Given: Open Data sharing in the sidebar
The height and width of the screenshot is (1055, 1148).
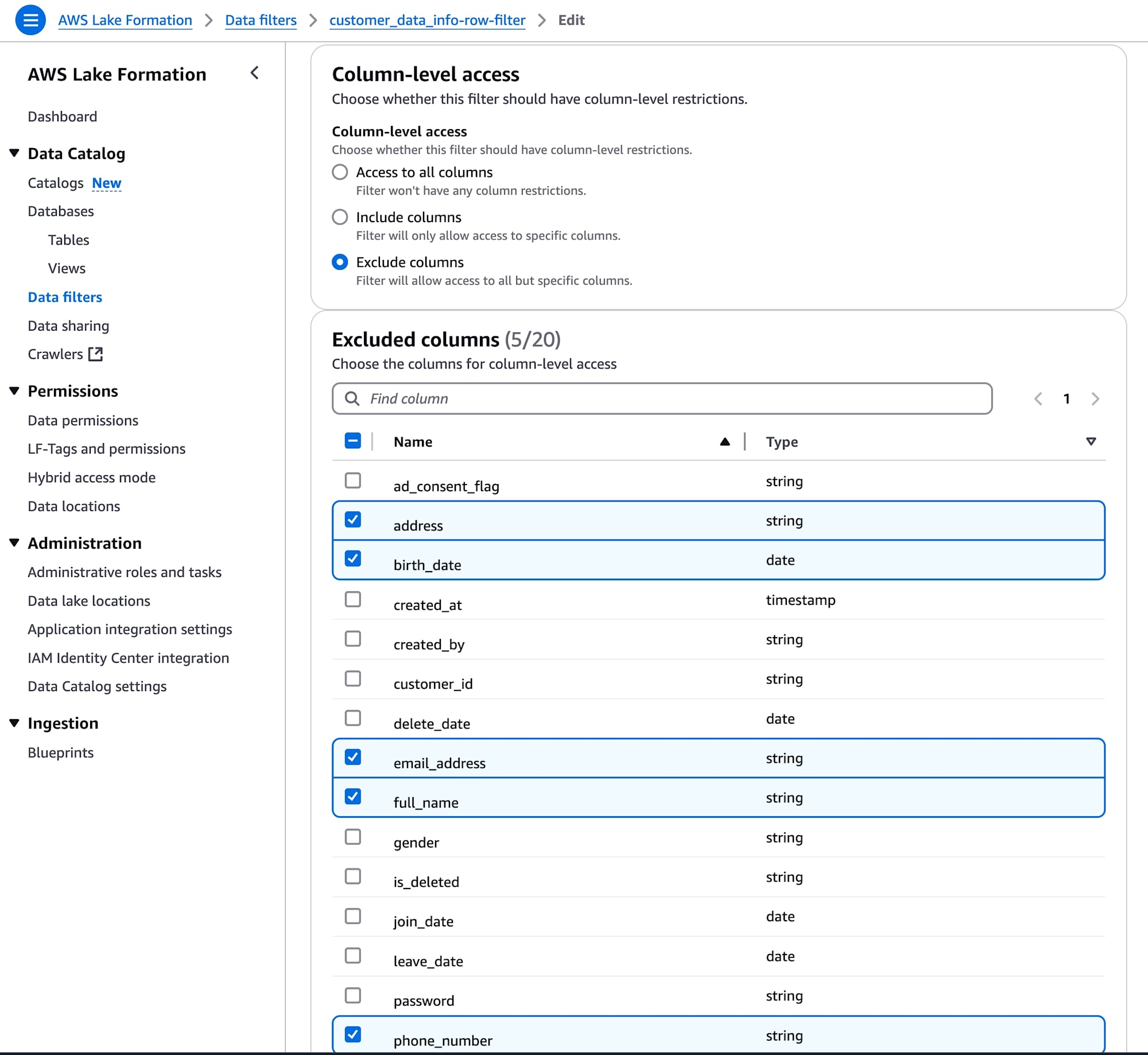Looking at the screenshot, I should click(68, 326).
